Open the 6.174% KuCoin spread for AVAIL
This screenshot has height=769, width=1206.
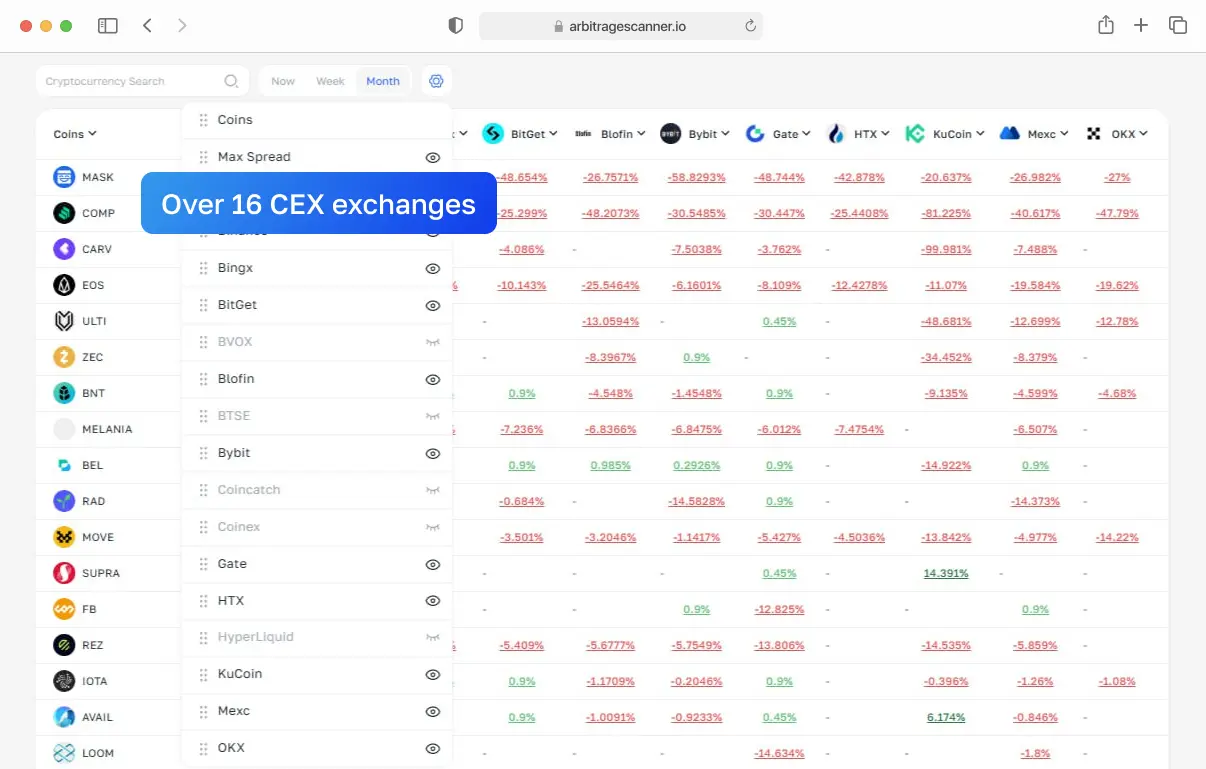point(946,717)
